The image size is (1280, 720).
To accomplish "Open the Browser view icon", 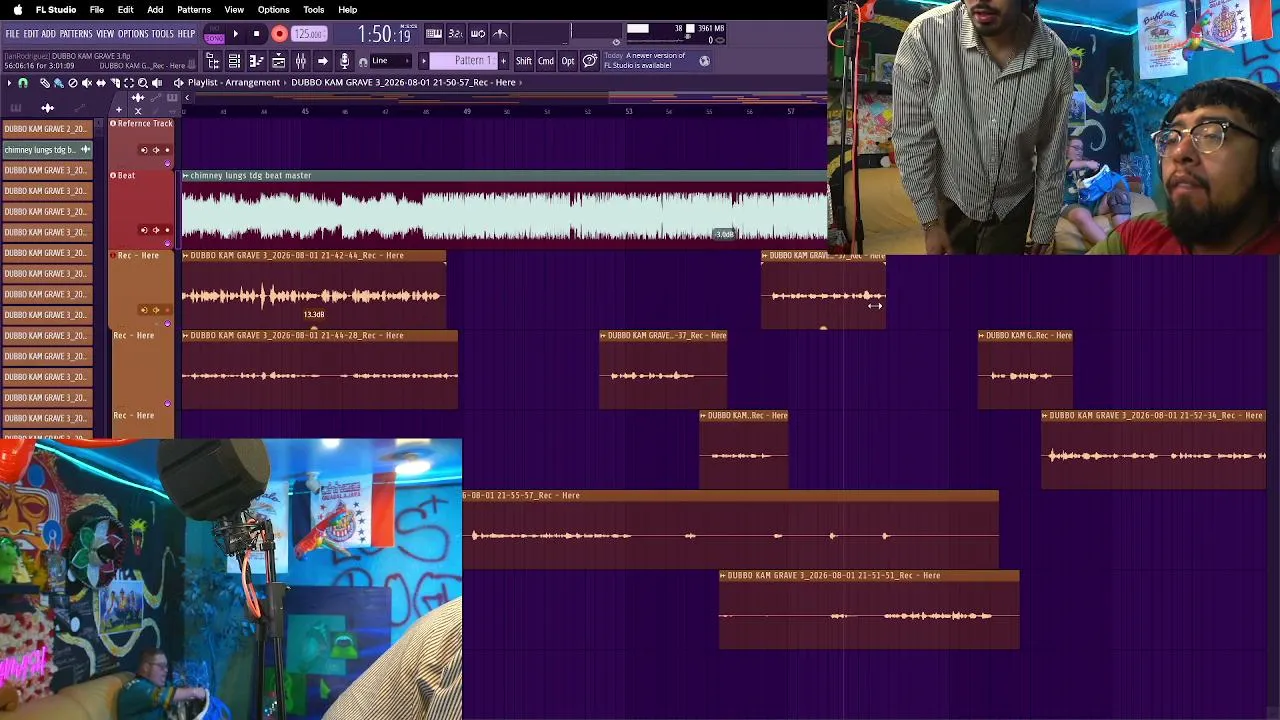I will pos(212,62).
